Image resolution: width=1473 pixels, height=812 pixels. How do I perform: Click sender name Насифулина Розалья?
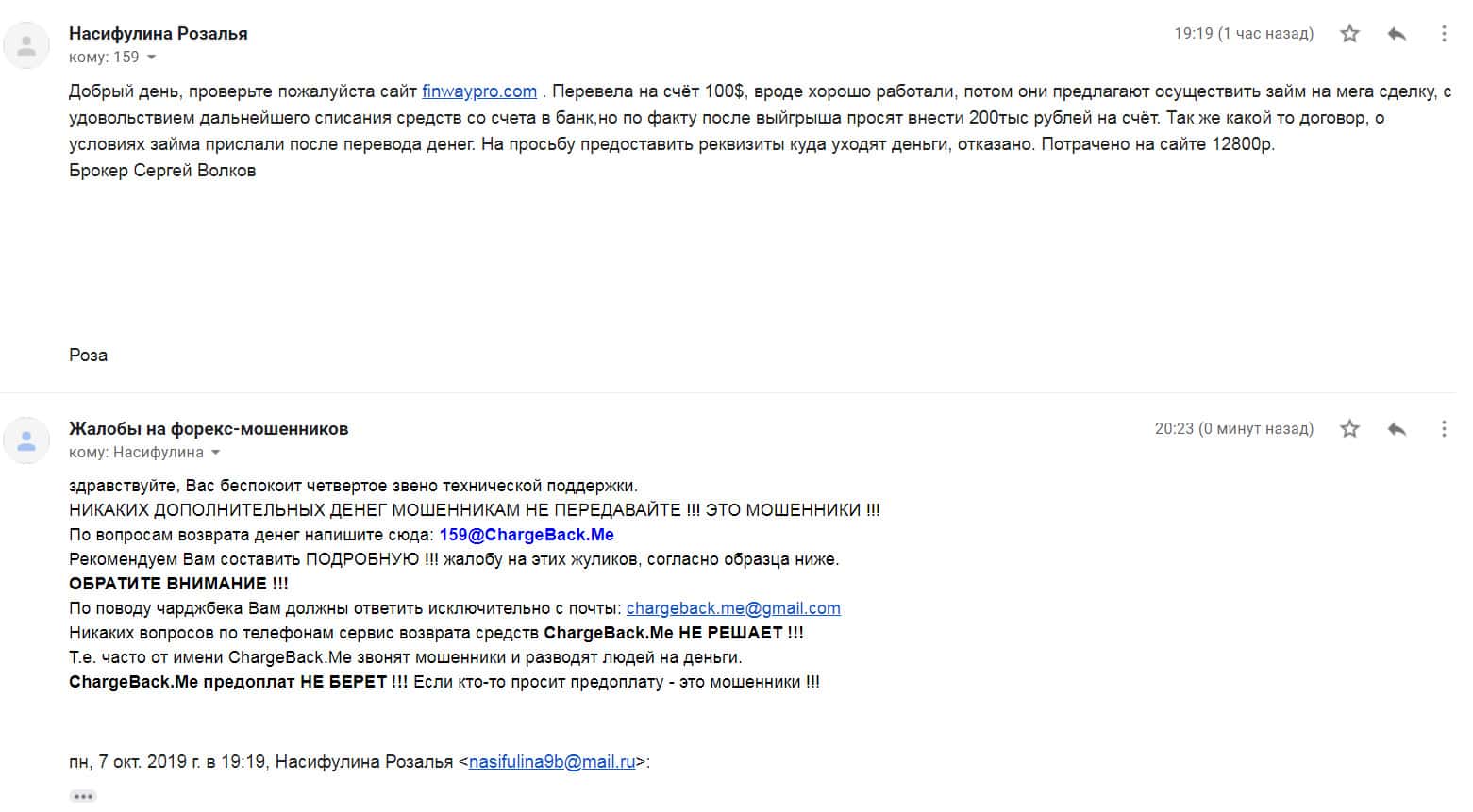tap(159, 34)
